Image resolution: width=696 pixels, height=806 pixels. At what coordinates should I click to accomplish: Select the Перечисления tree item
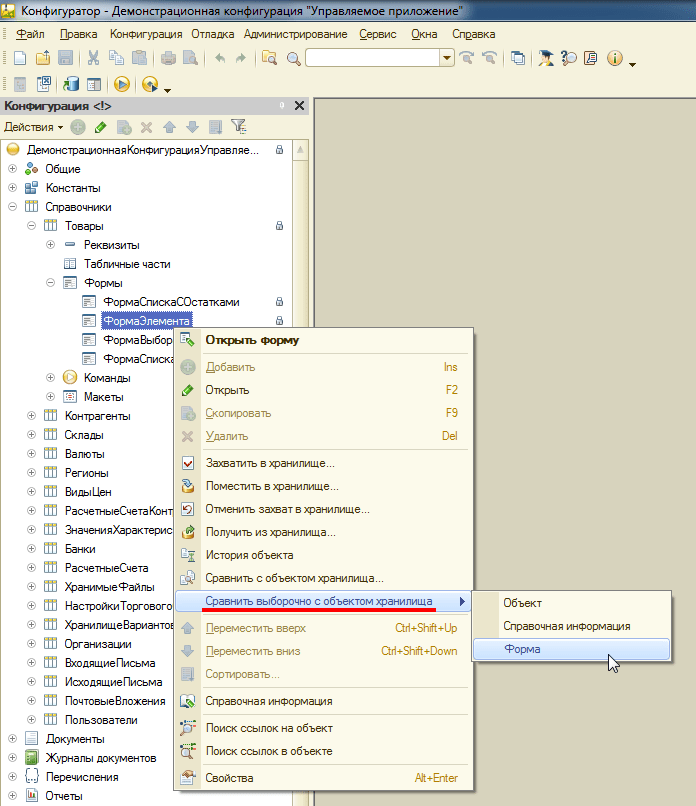click(x=82, y=777)
